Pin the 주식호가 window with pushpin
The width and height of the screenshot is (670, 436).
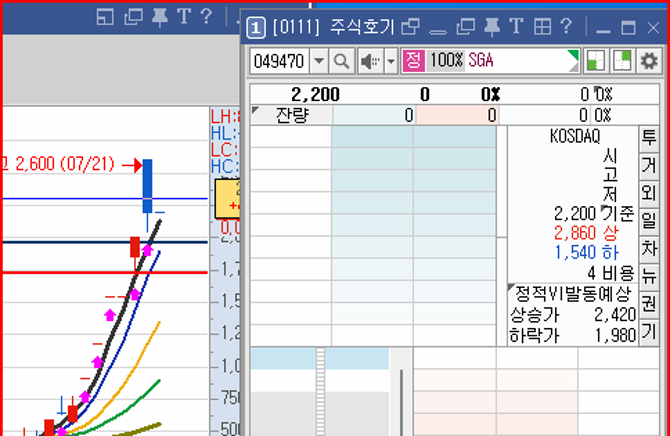pyautogui.click(x=490, y=27)
